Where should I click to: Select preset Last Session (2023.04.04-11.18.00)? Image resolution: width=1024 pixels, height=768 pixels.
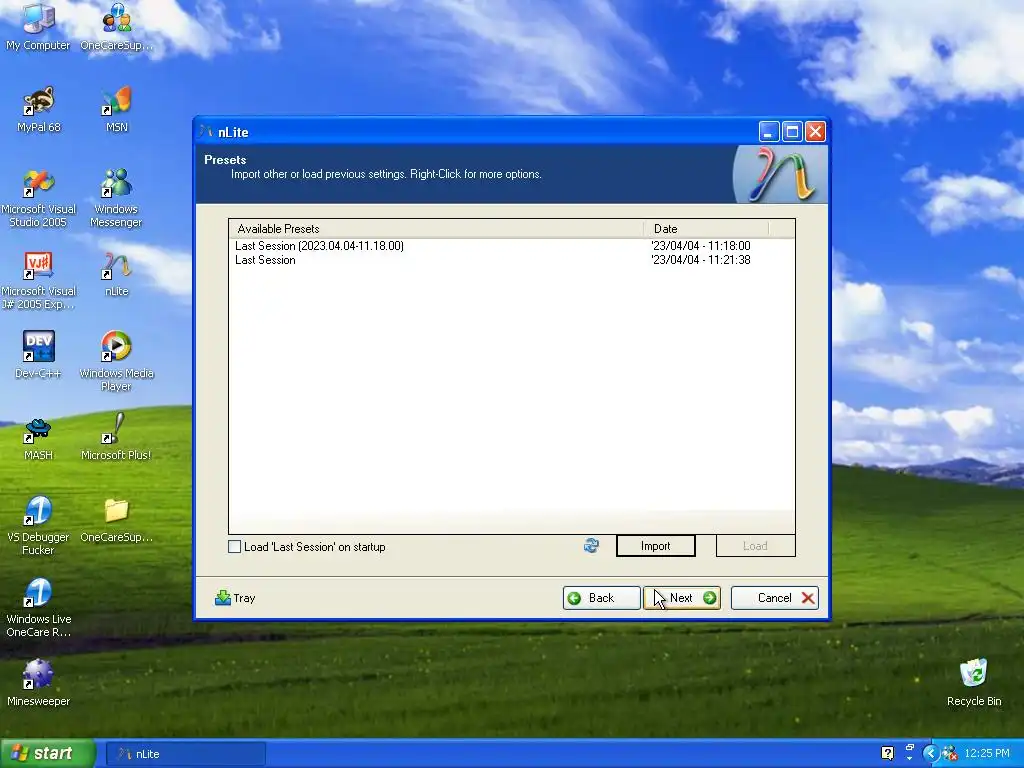pyautogui.click(x=511, y=246)
